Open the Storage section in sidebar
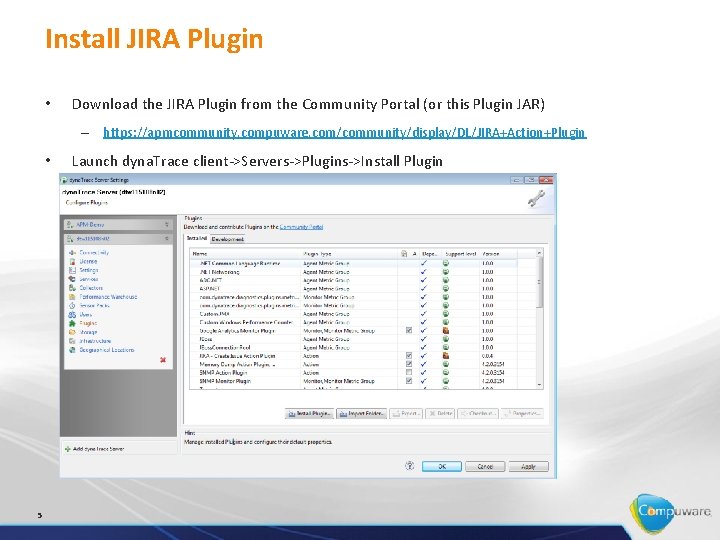The image size is (720, 540). click(88, 332)
